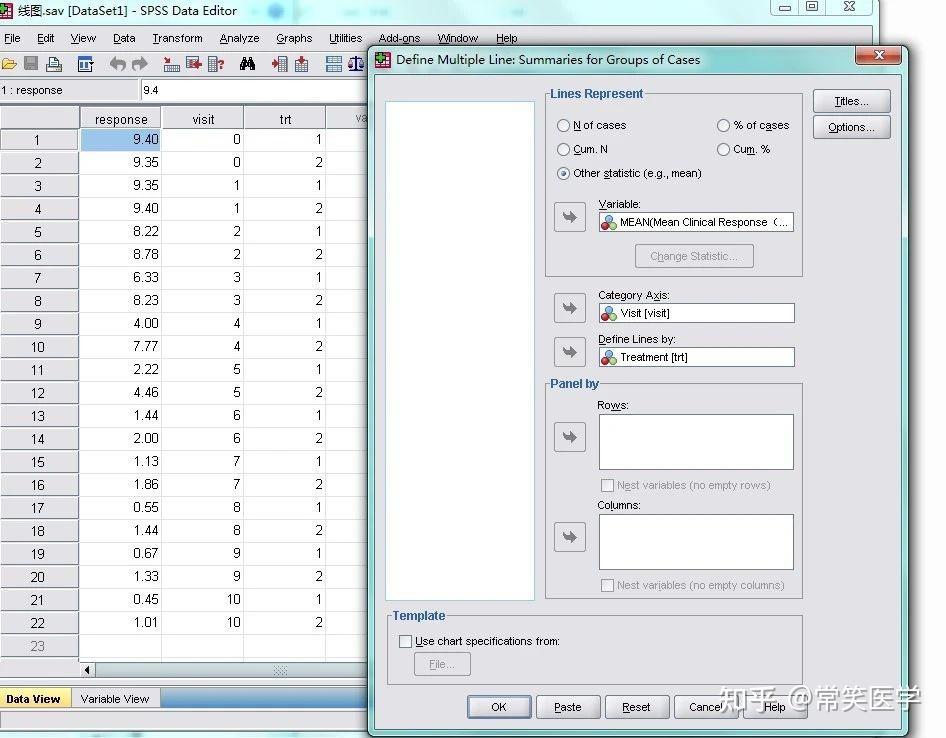Image resolution: width=946 pixels, height=738 pixels.
Task: Click the arrow button beside Category Axis
Action: click(x=570, y=308)
